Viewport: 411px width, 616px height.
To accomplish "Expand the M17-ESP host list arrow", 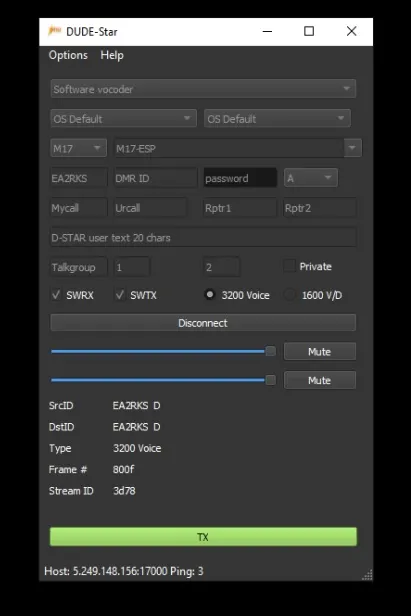I will [x=352, y=148].
